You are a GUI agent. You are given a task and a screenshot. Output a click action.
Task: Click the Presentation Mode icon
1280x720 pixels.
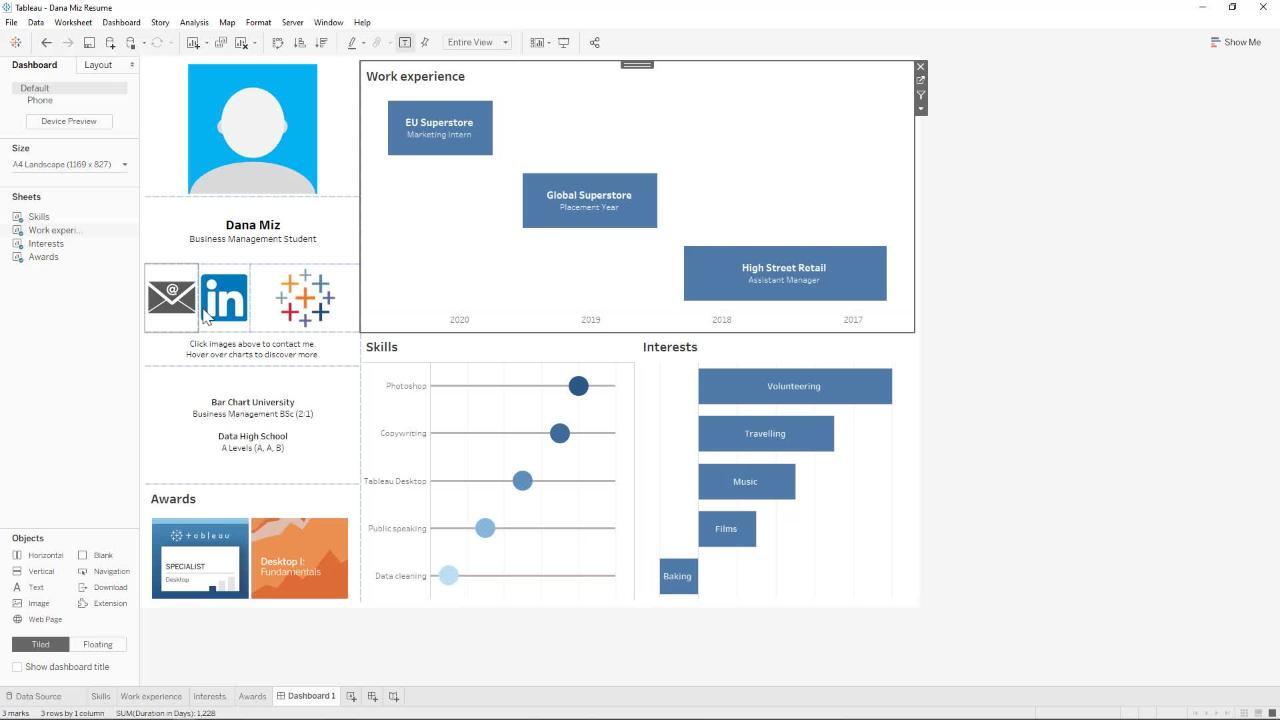(564, 42)
